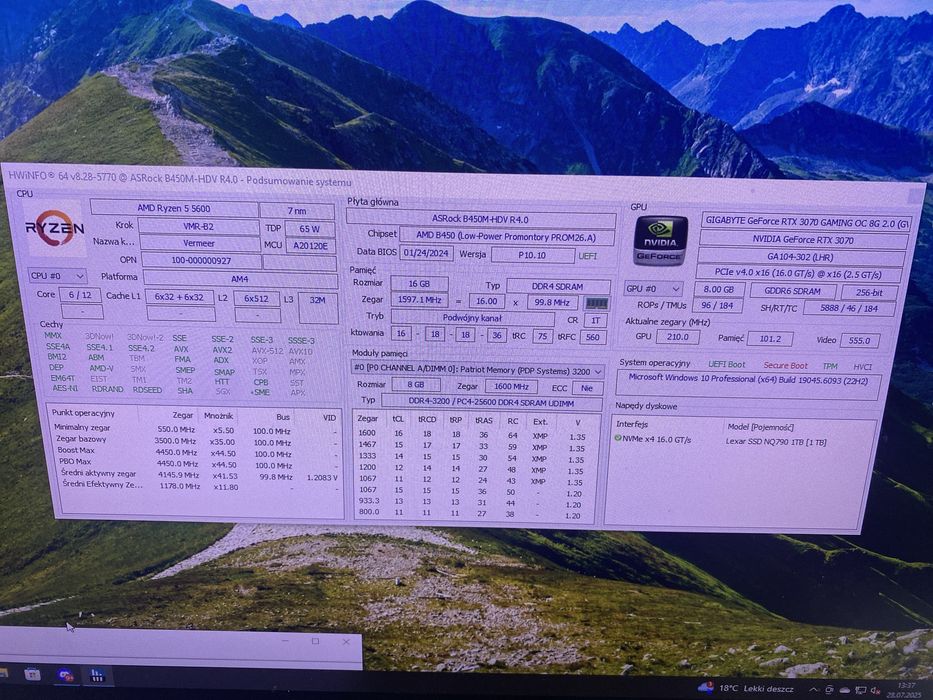Screen dimensions: 933x700
Task: Click the tRFC value 560
Action: 592,337
